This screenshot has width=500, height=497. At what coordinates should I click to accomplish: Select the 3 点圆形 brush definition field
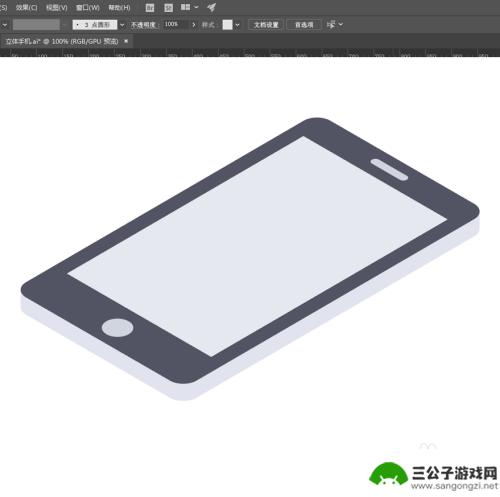tap(95, 25)
